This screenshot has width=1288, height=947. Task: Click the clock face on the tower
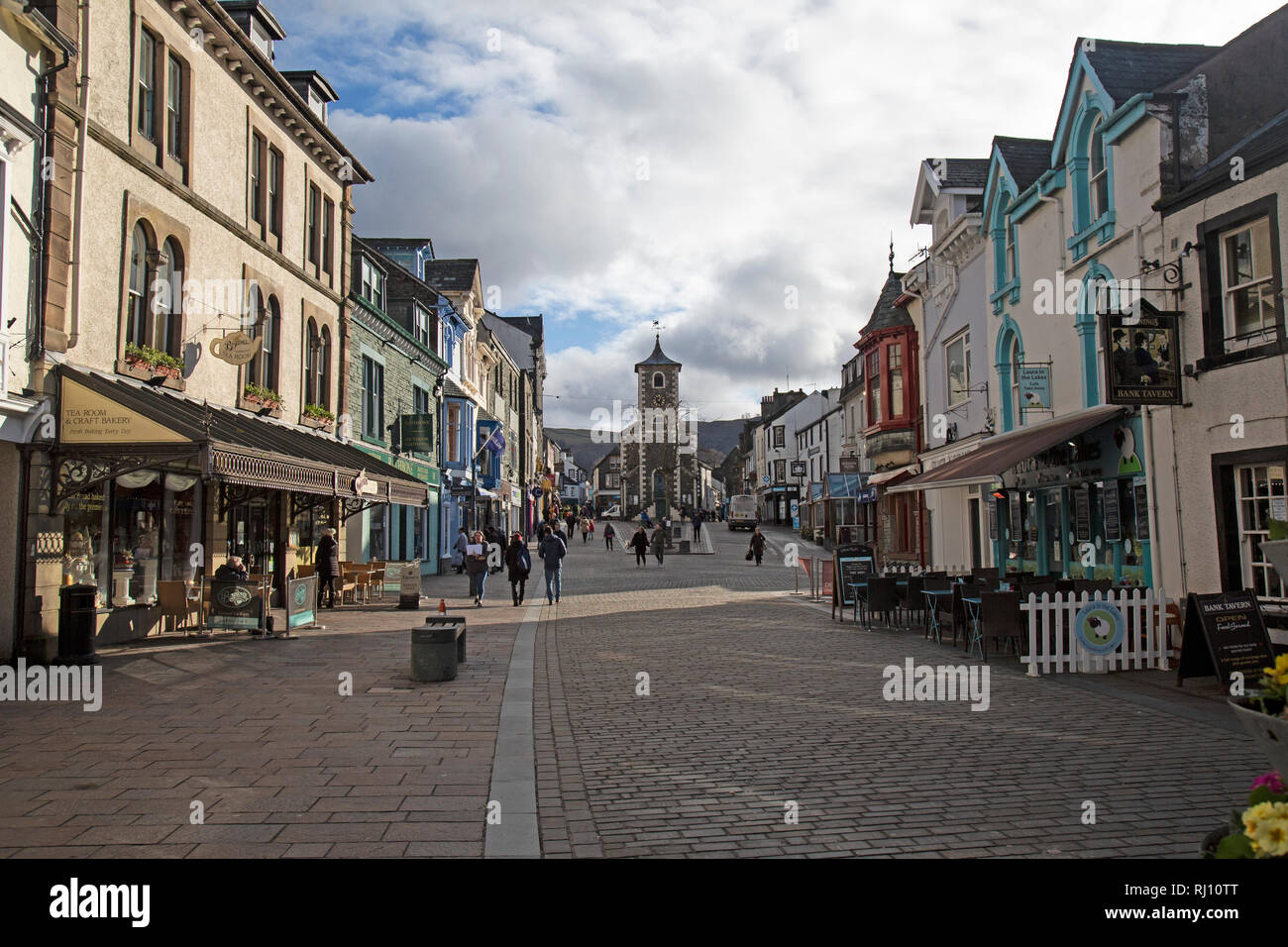(x=658, y=401)
